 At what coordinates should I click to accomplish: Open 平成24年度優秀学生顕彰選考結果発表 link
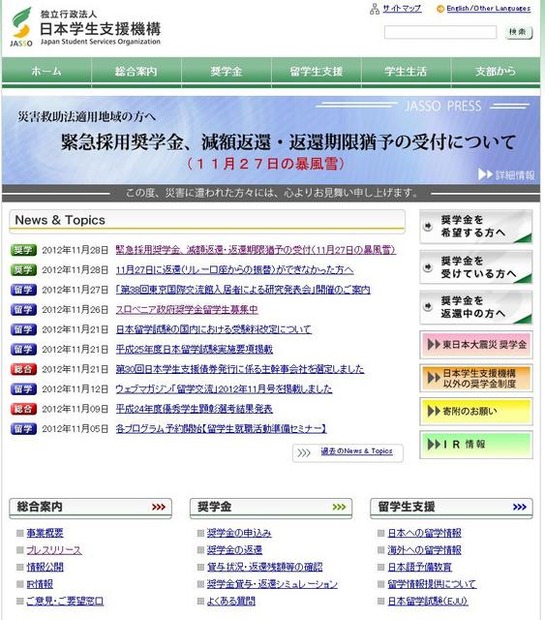click(x=194, y=408)
